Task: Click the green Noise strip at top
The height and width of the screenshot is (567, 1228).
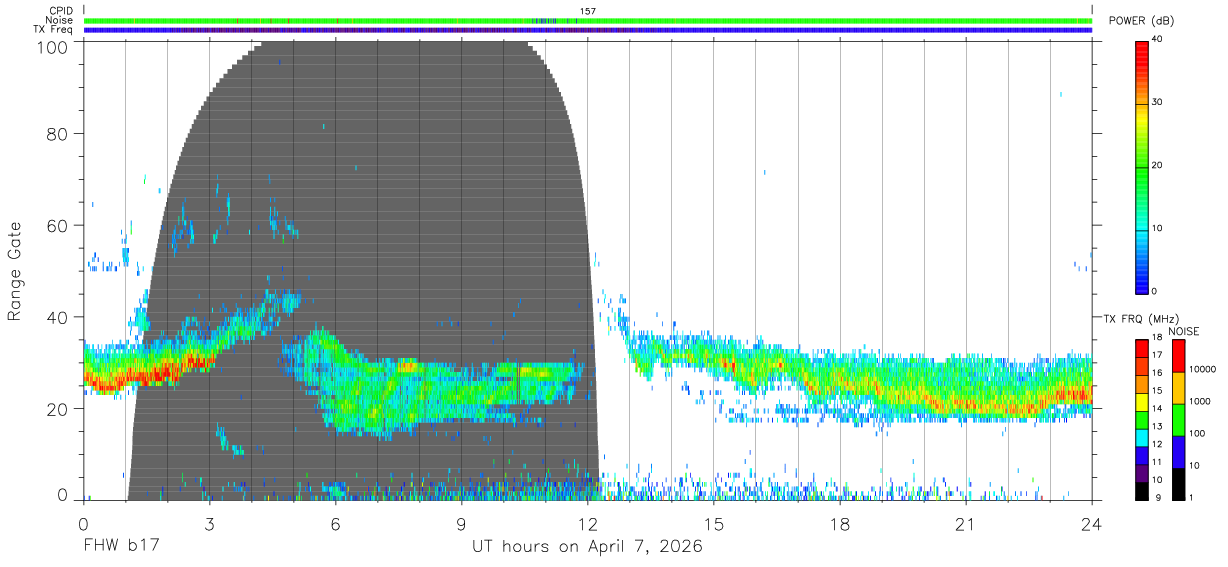Action: click(588, 20)
